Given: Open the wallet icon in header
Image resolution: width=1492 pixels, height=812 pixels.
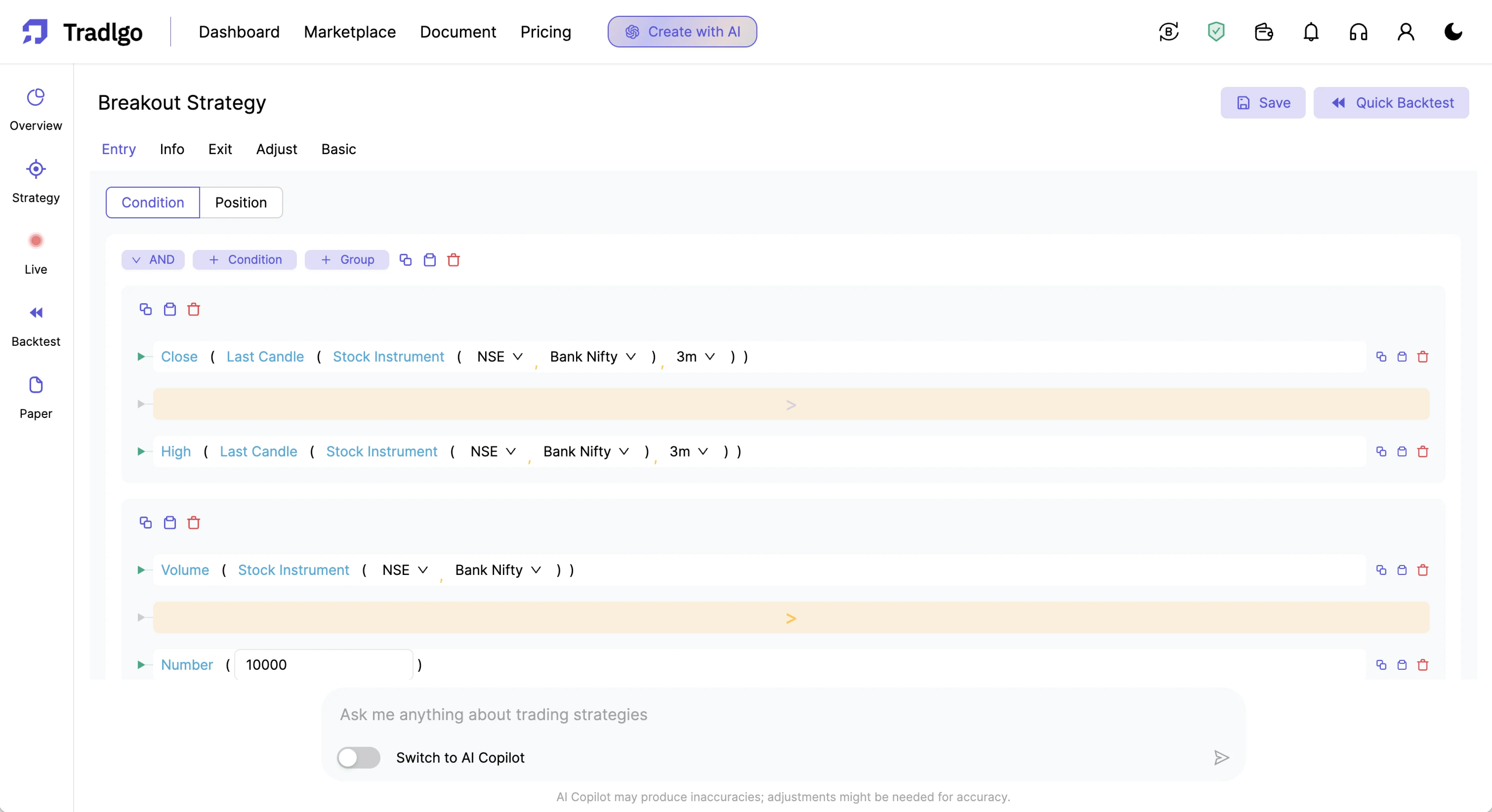Looking at the screenshot, I should click(1263, 31).
